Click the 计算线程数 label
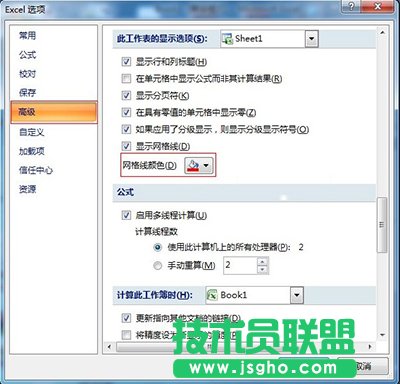The image size is (400, 384). [x=156, y=231]
